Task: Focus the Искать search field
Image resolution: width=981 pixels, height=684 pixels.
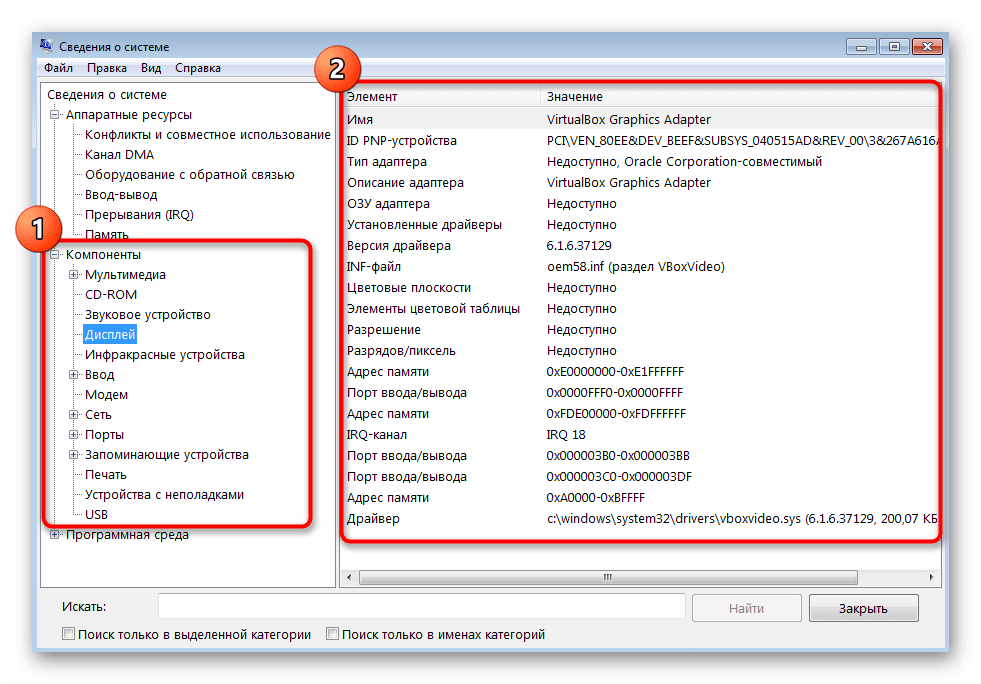Action: tap(422, 606)
